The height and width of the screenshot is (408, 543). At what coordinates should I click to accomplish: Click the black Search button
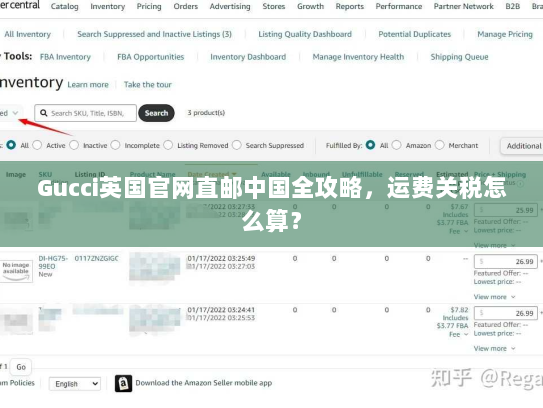157,113
